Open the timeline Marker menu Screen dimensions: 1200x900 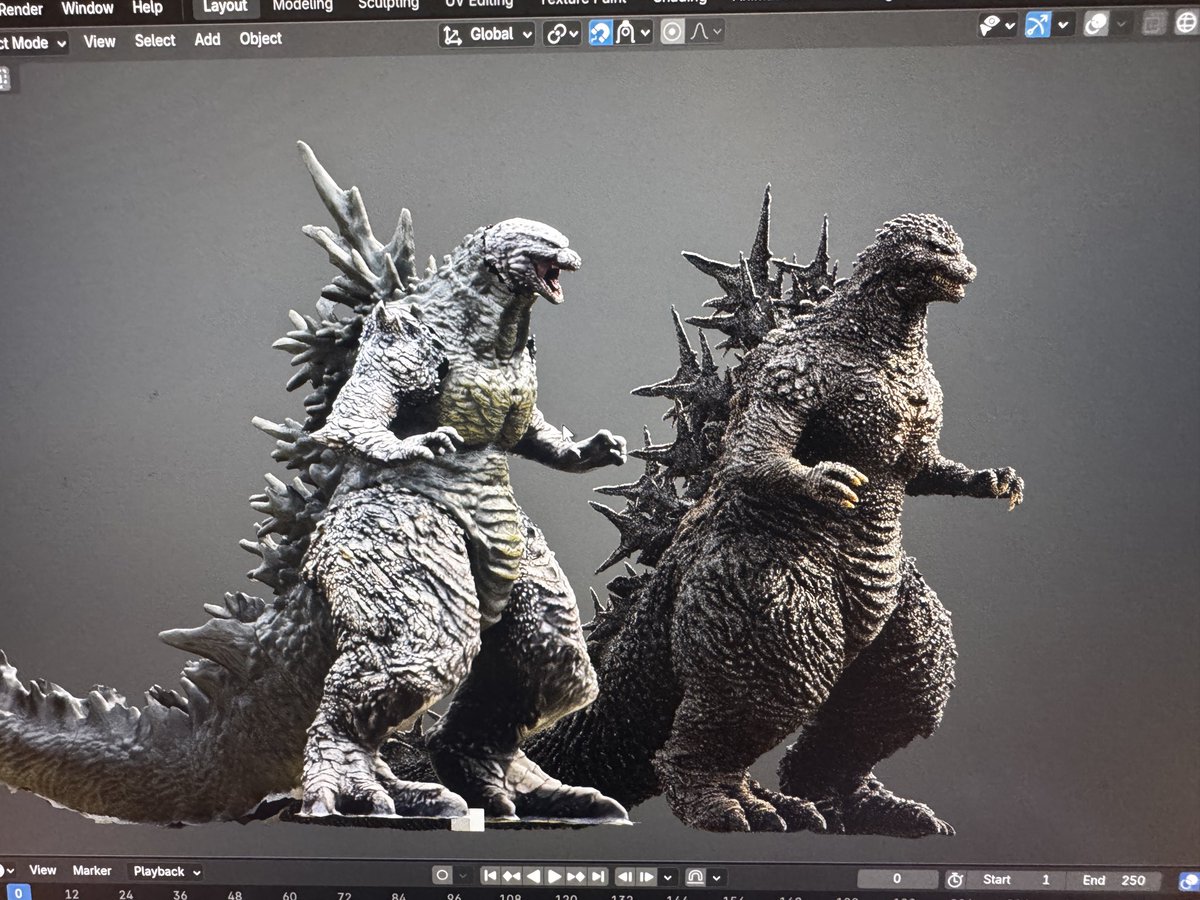(x=92, y=870)
